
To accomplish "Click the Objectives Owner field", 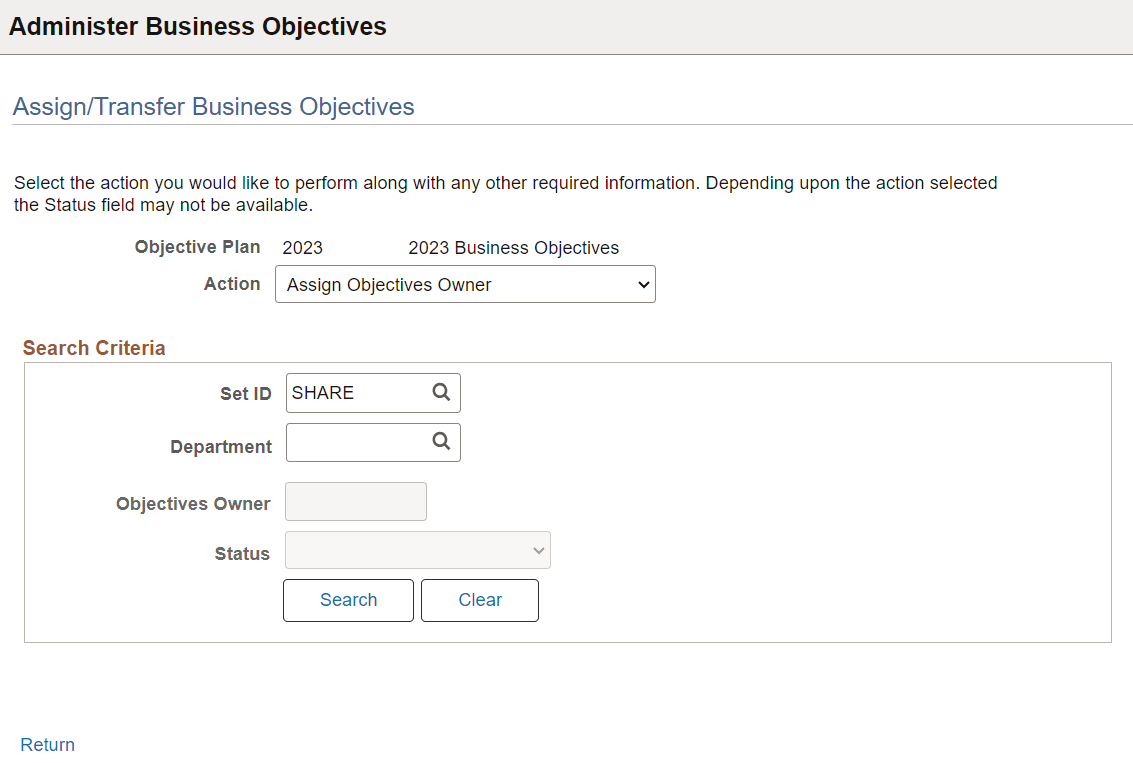I will click(x=355, y=501).
